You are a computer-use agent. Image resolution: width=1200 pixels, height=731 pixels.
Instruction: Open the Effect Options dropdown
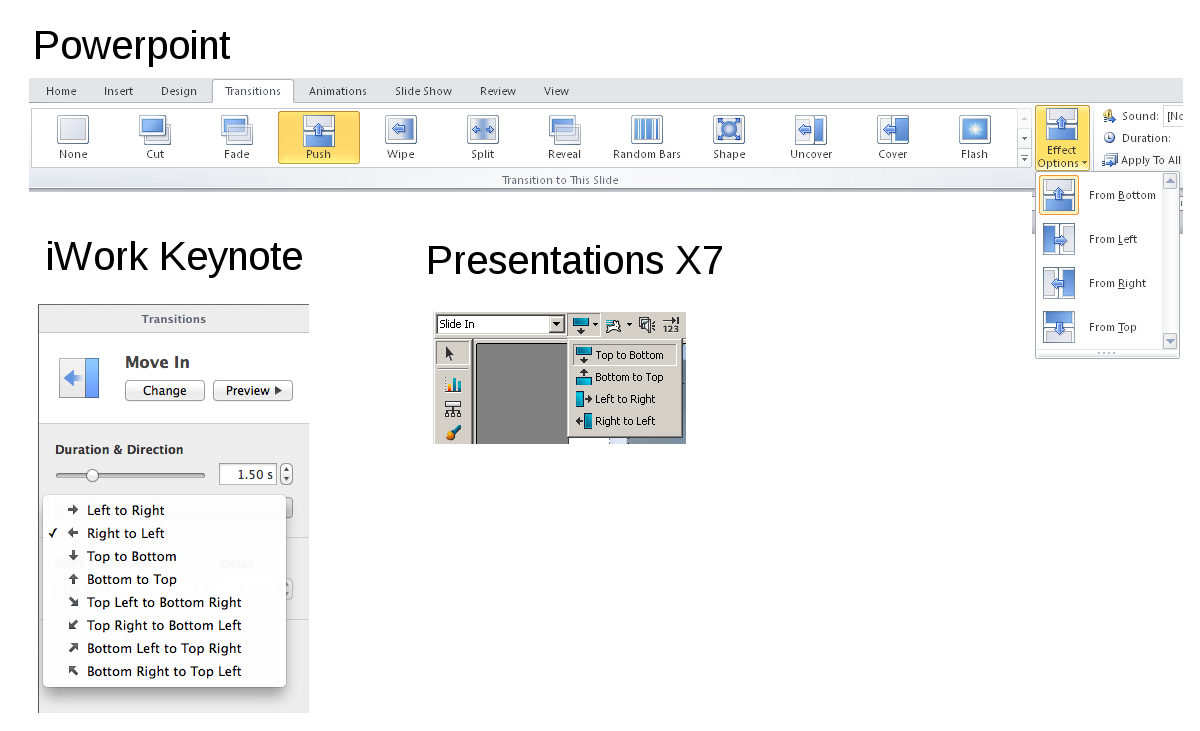pos(1062,138)
